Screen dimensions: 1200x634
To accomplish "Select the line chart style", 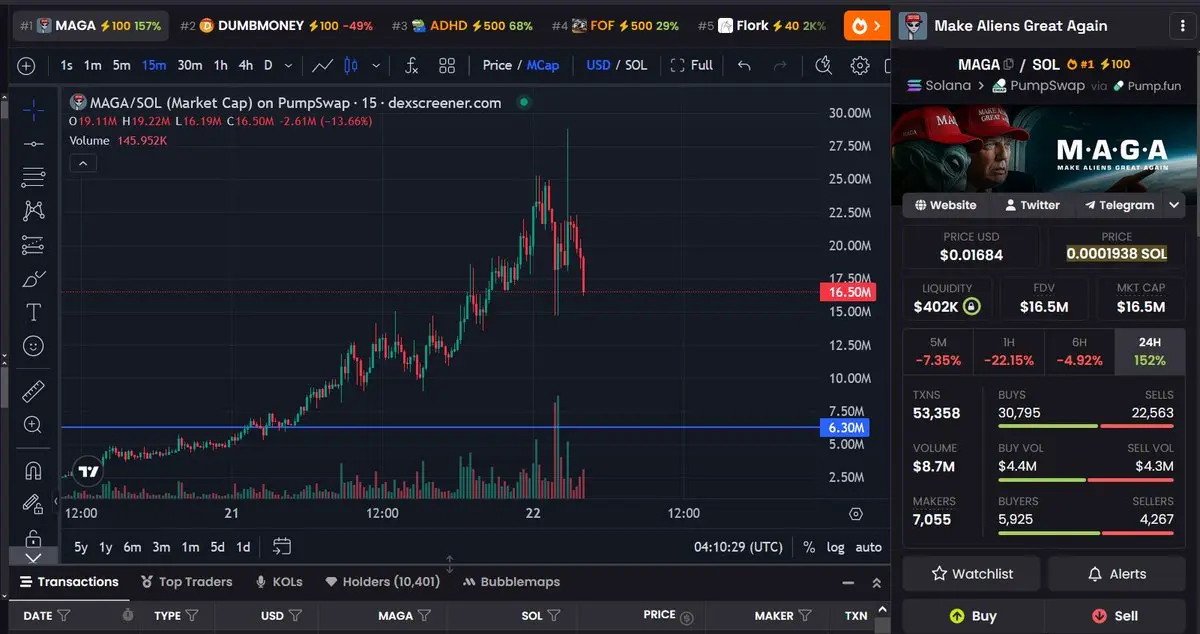I will 322,65.
